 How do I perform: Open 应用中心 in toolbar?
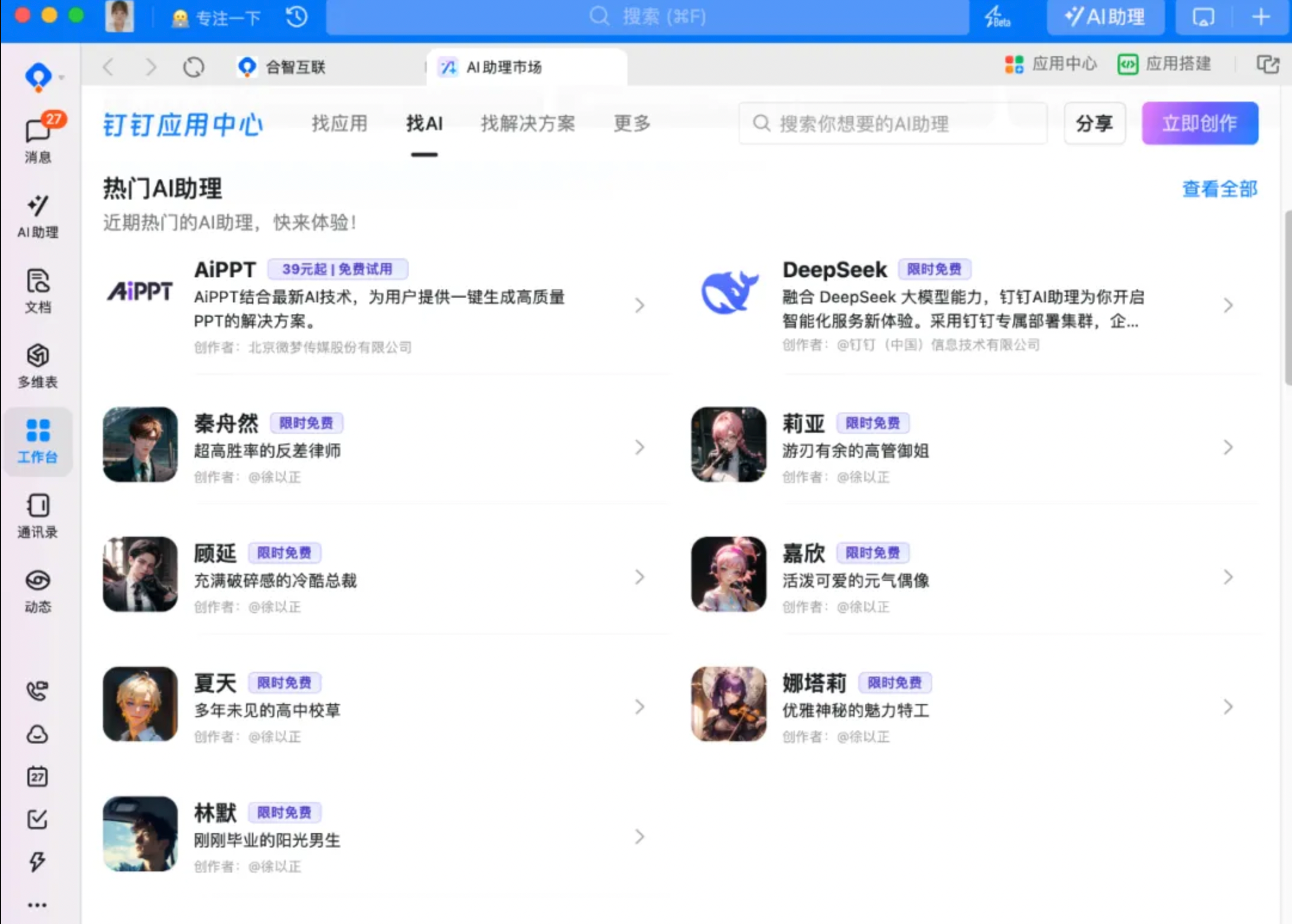[x=1051, y=64]
